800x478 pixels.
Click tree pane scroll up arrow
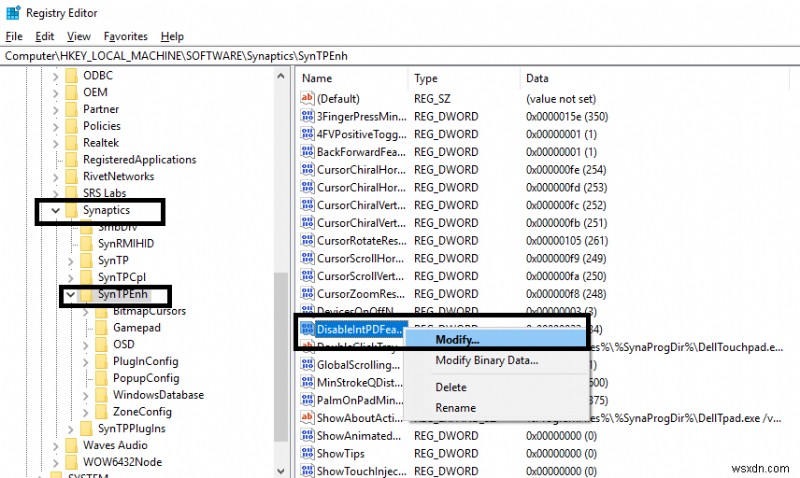coord(281,76)
